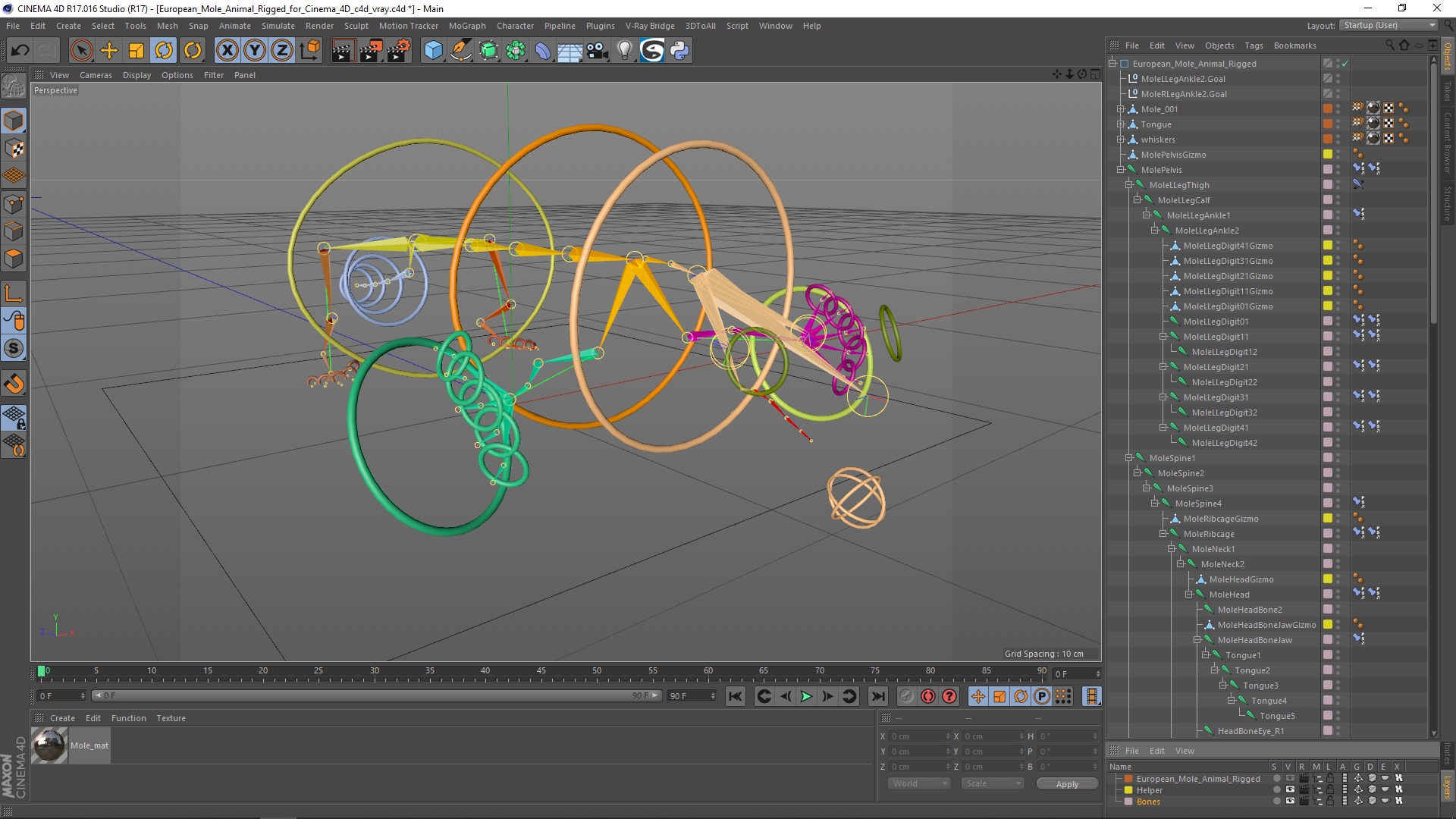Open the Character menu

[x=515, y=26]
